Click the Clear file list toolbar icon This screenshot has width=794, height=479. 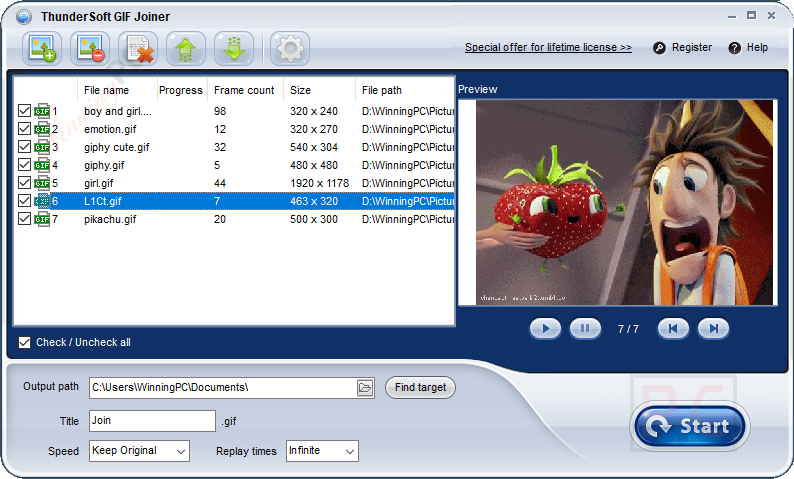pos(138,49)
